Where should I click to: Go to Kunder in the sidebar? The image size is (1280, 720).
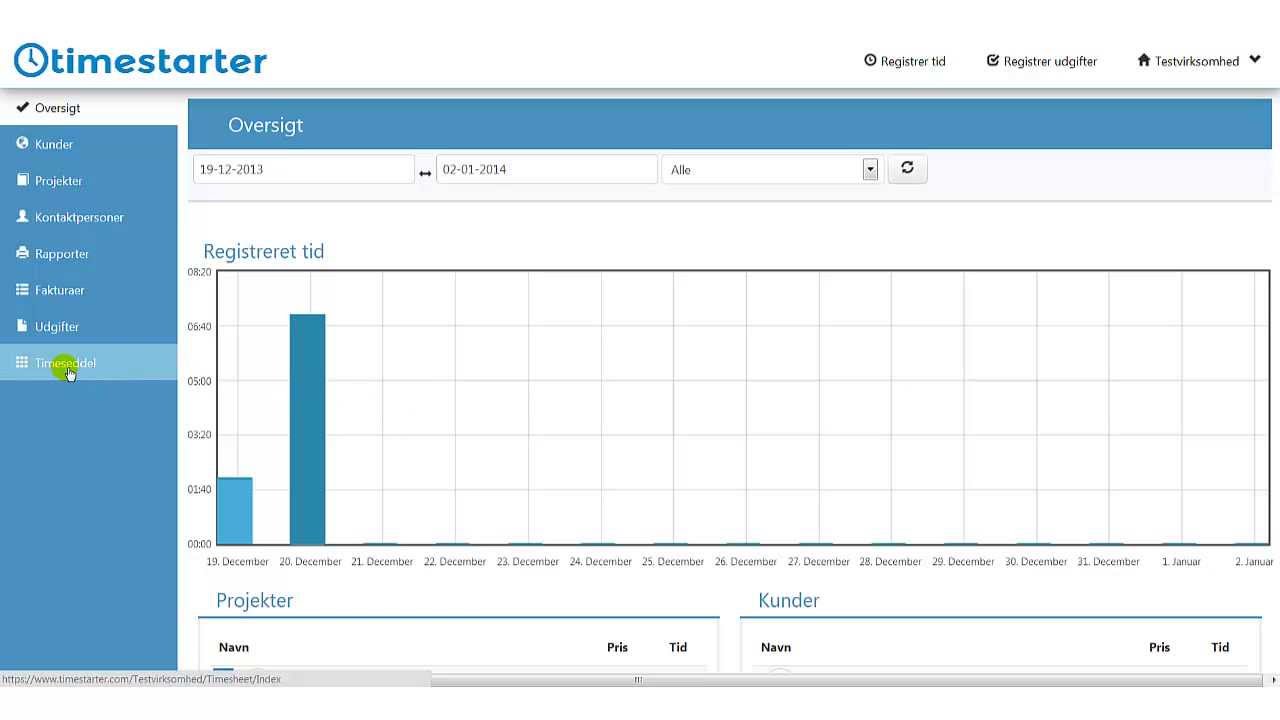89,144
